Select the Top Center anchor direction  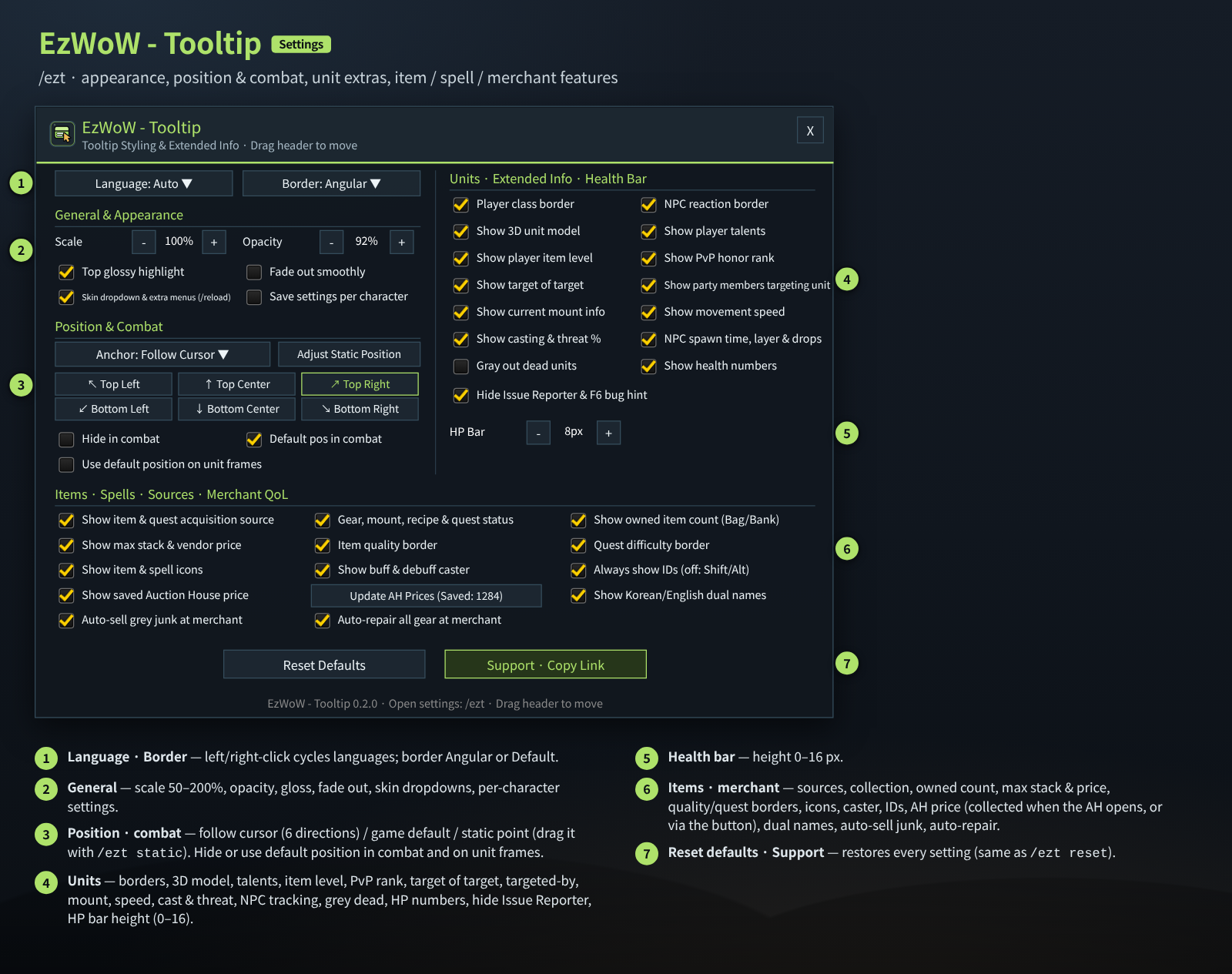[x=236, y=384]
